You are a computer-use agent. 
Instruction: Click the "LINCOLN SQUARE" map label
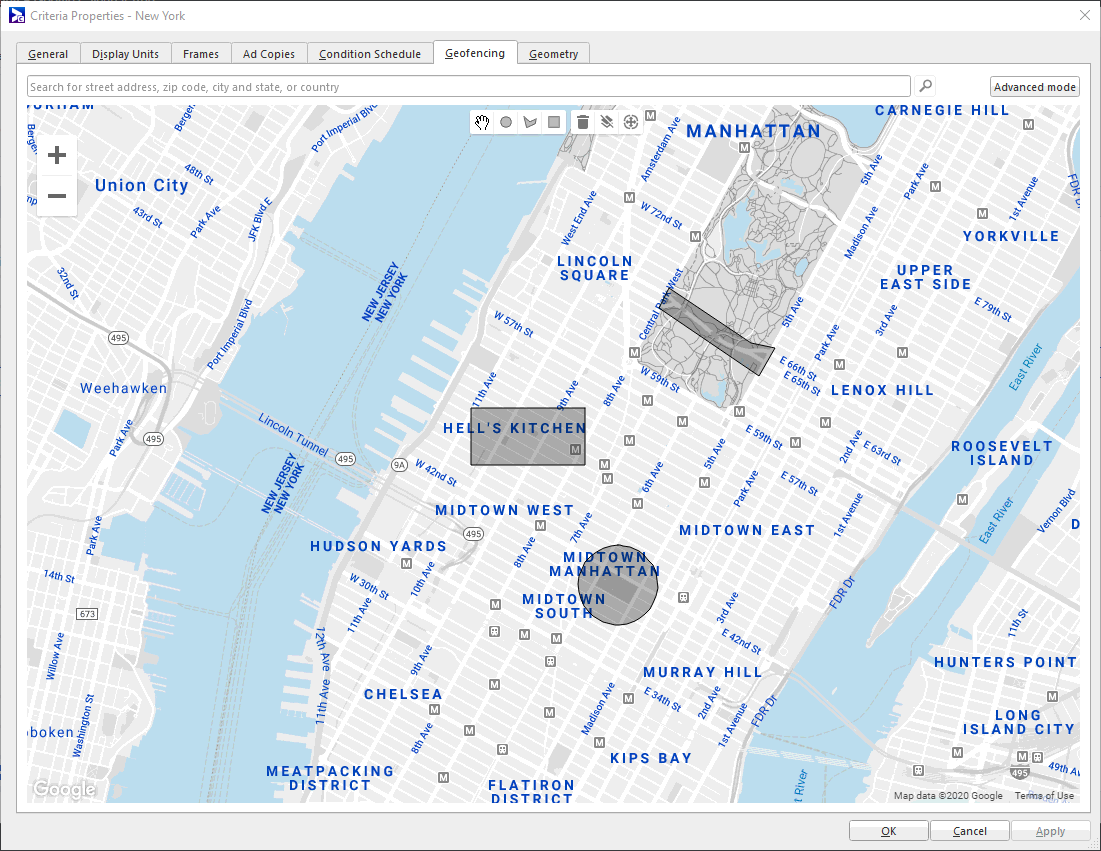click(595, 268)
